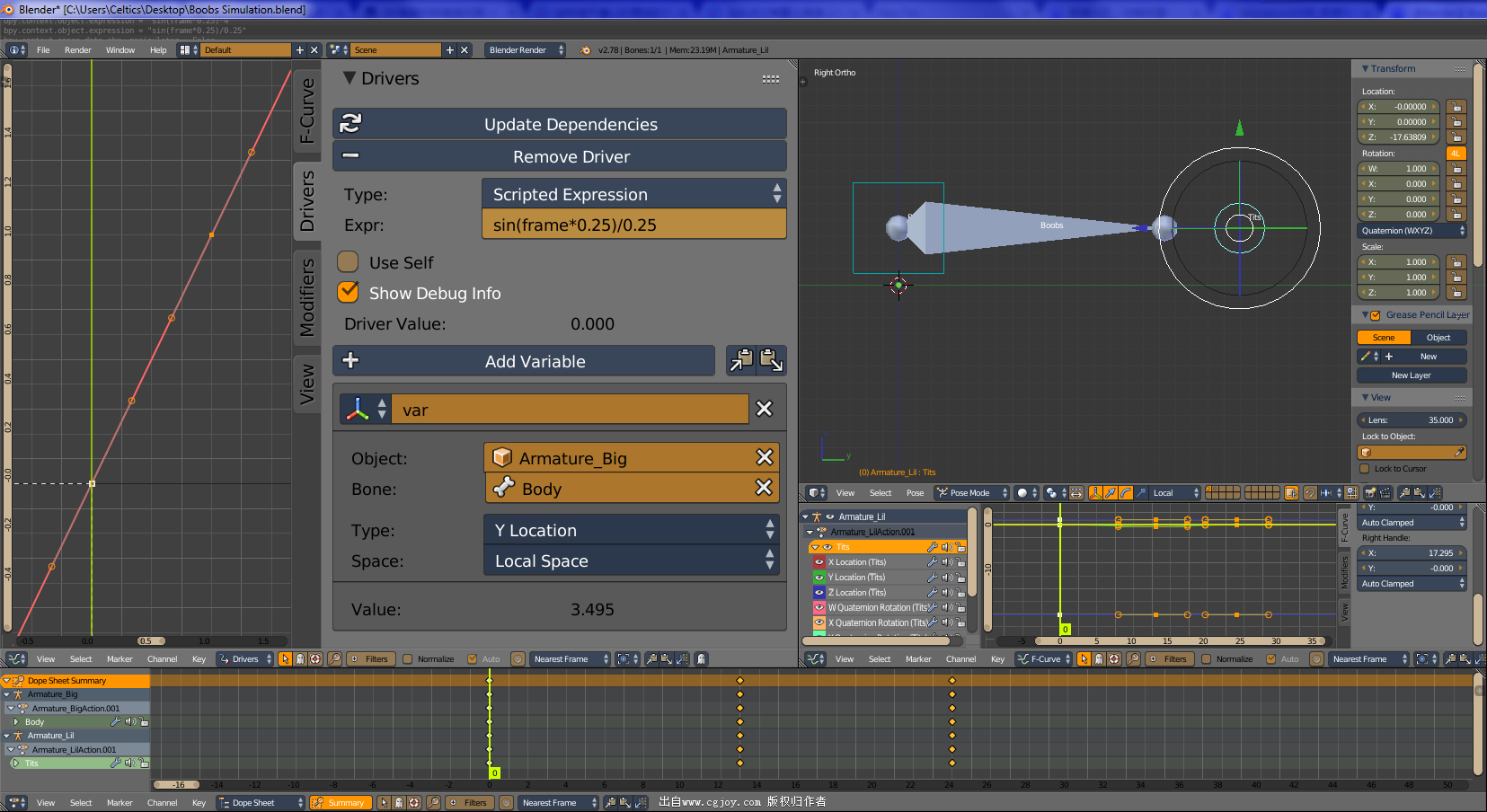Image resolution: width=1487 pixels, height=812 pixels.
Task: Toggle the eye icon on the Z Location (Tits) channel
Action: pyautogui.click(x=819, y=593)
